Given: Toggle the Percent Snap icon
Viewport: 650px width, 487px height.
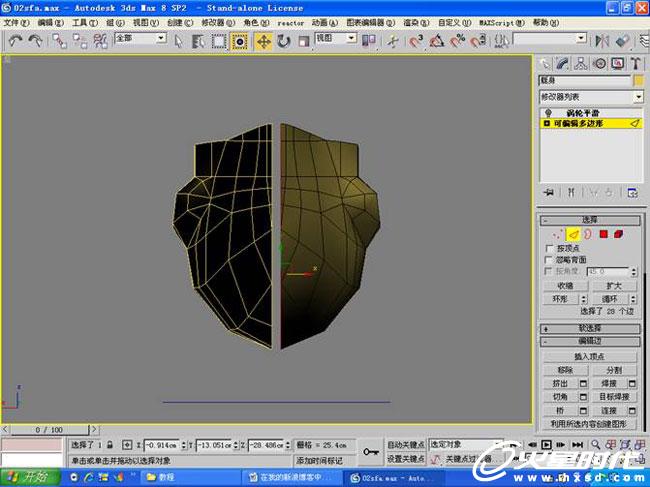Looking at the screenshot, I should (457, 41).
